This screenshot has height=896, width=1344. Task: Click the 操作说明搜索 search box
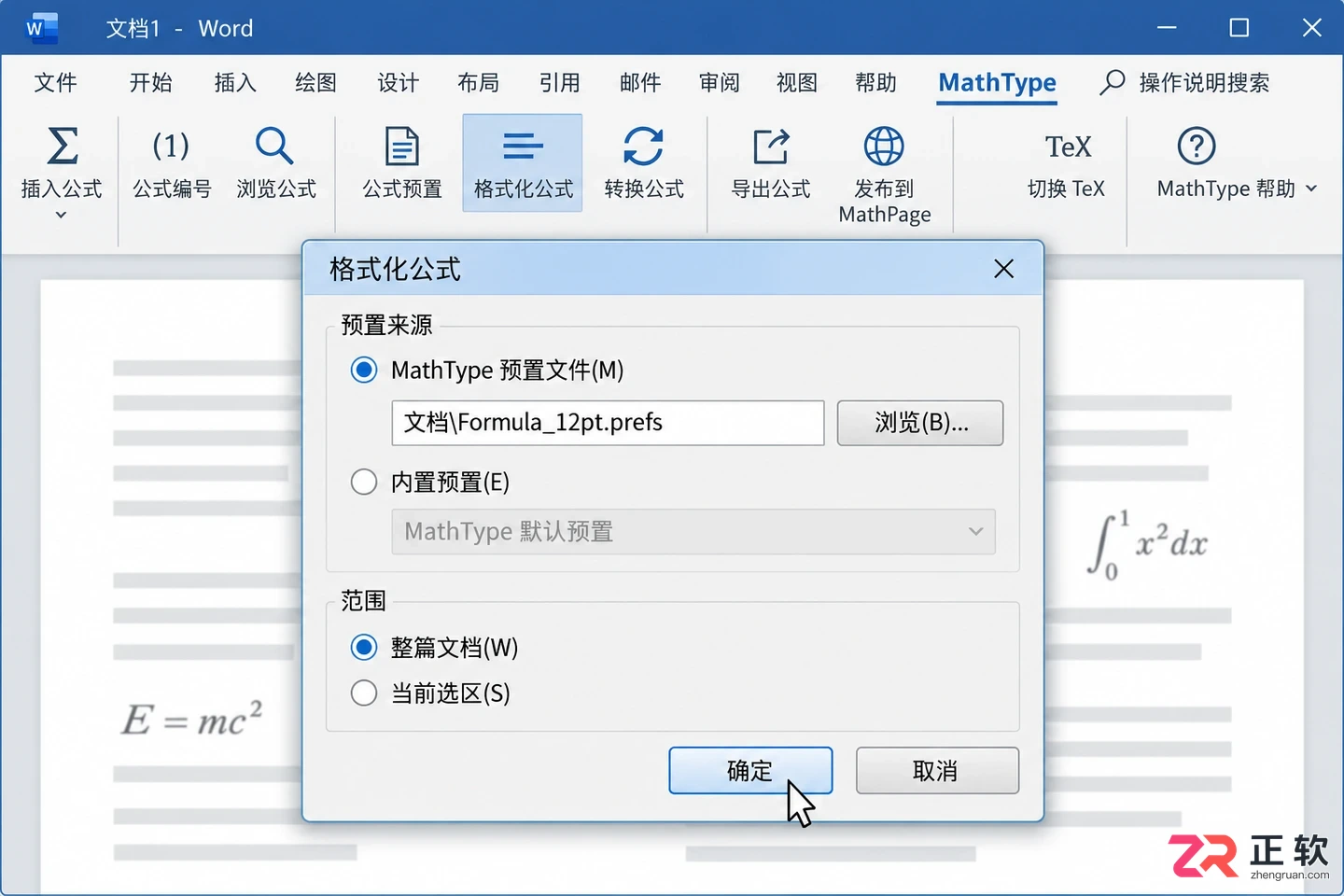pyautogui.click(x=1204, y=82)
